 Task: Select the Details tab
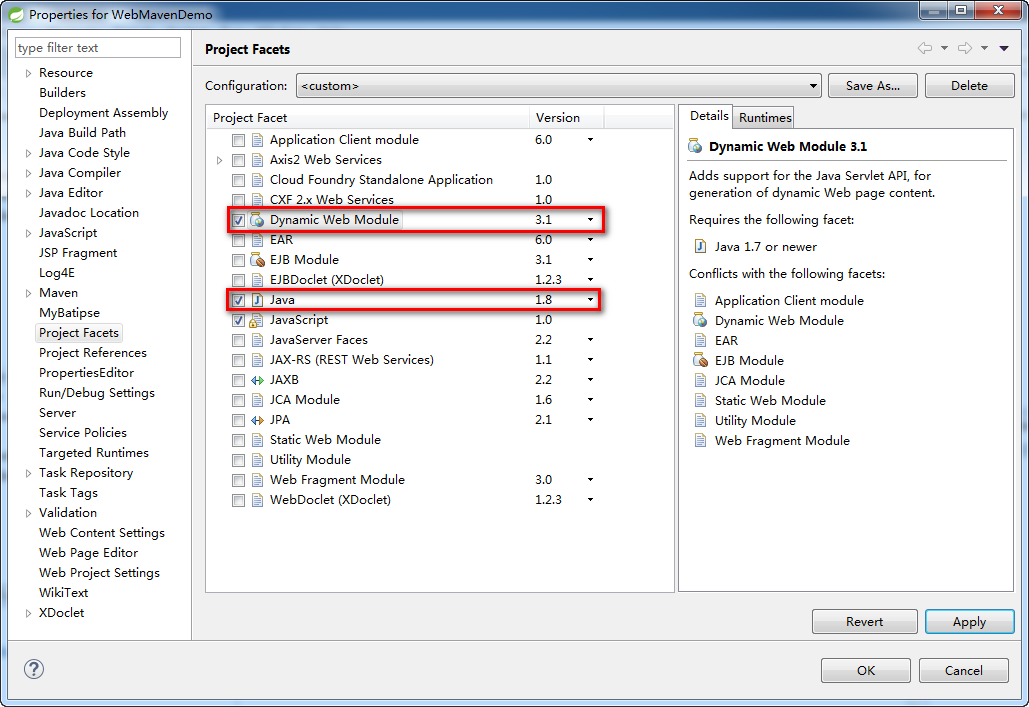coord(709,116)
